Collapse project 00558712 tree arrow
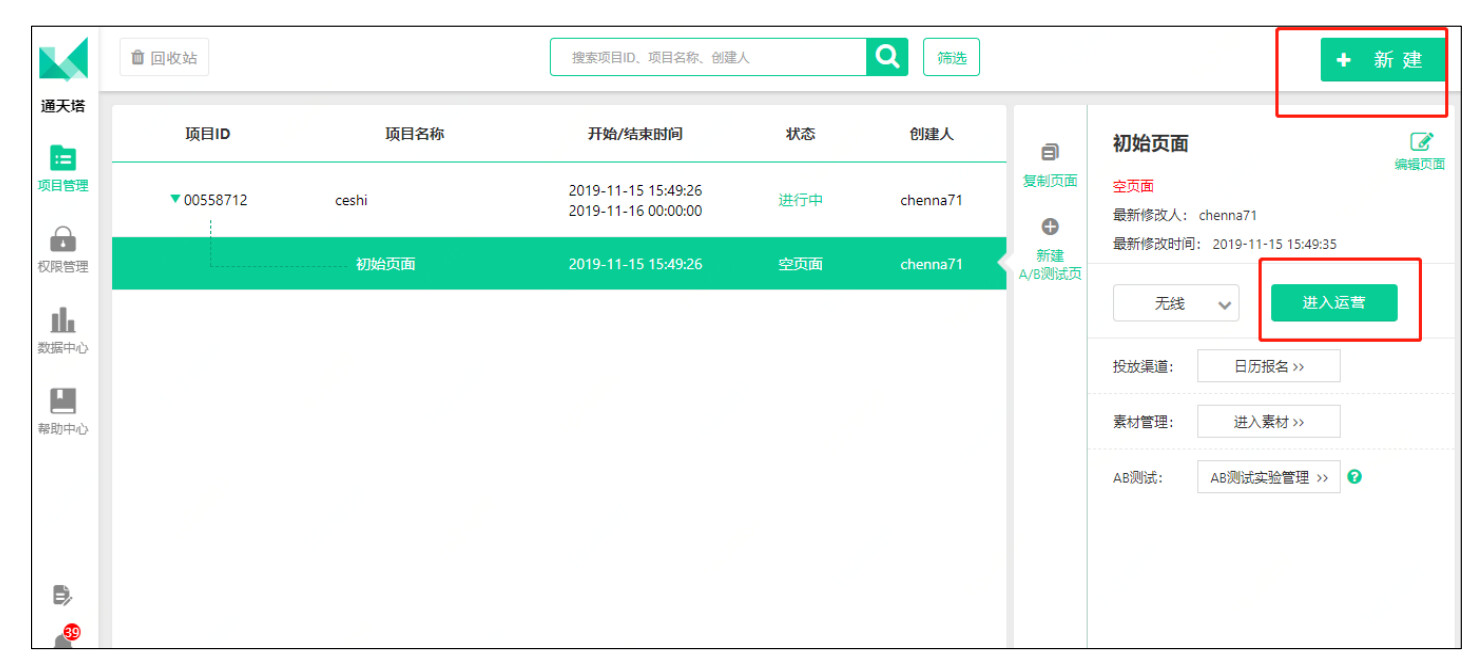The width and height of the screenshot is (1472, 659). (x=176, y=200)
